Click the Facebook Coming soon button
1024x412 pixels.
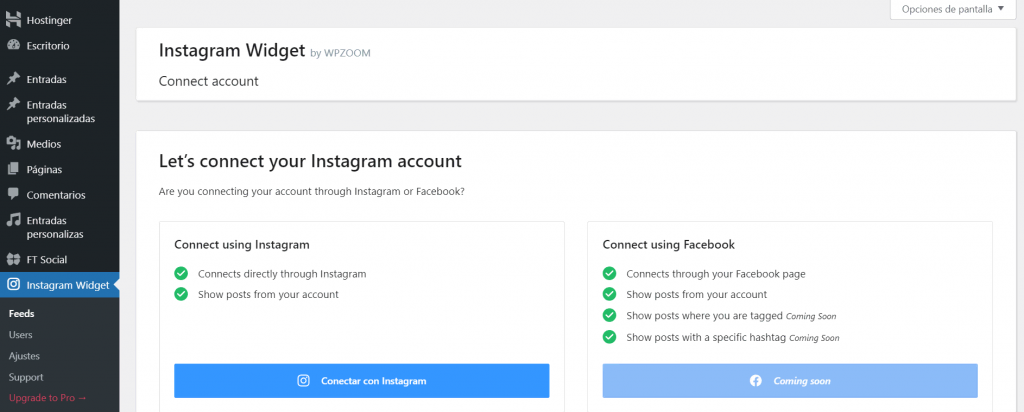789,381
